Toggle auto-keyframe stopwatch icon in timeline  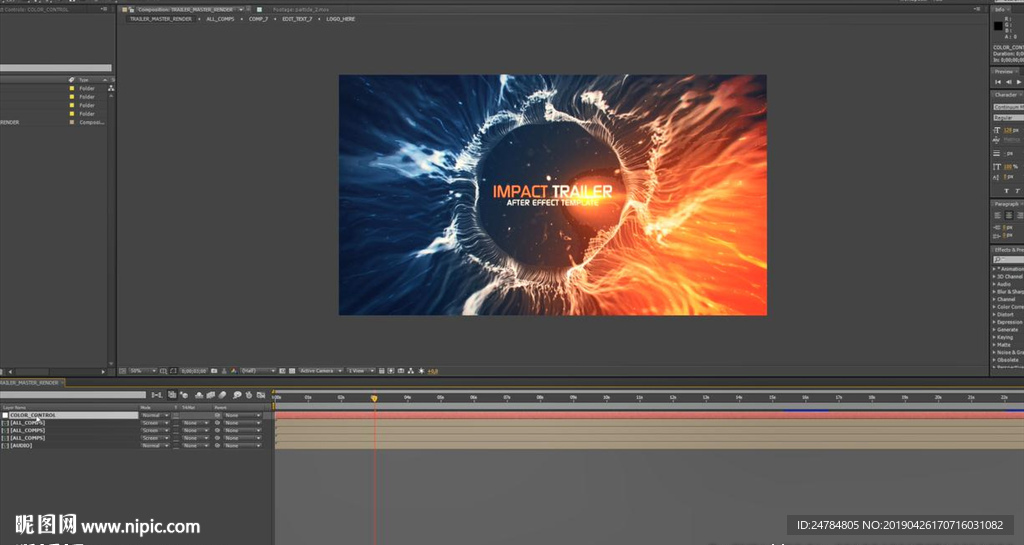tap(248, 395)
